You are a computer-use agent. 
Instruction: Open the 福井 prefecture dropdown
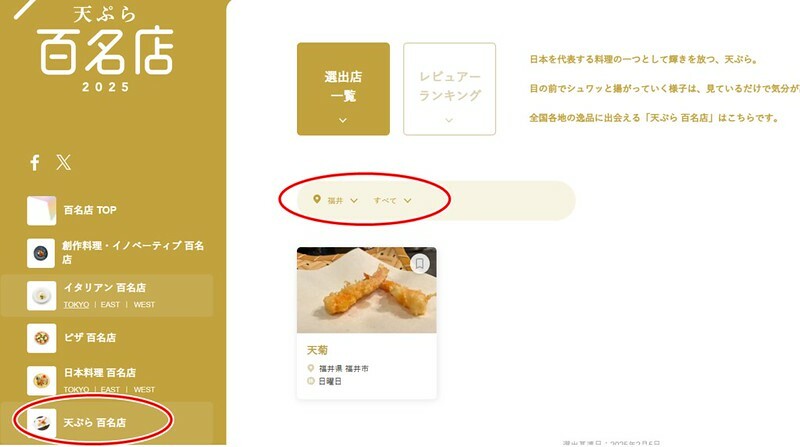(336, 201)
